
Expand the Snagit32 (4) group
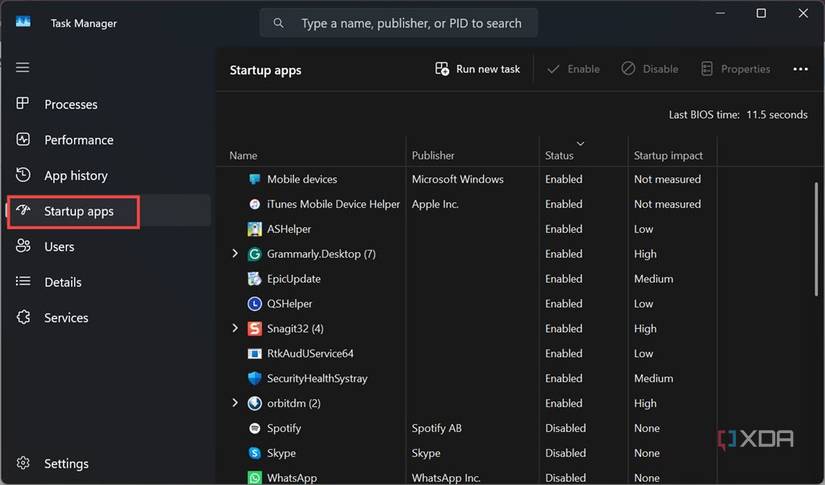point(235,328)
